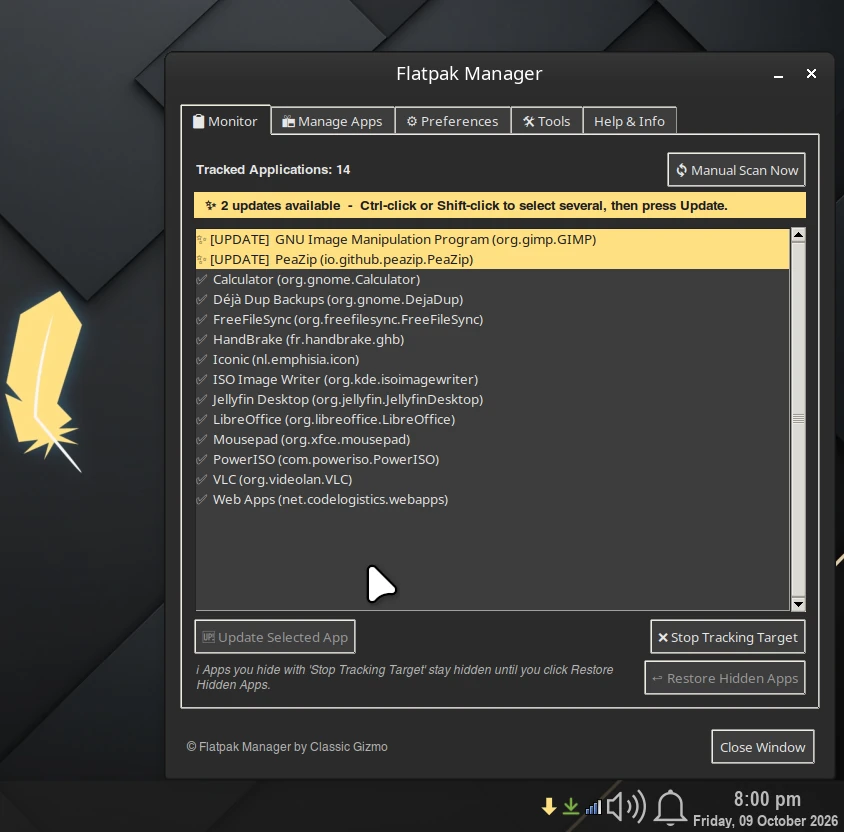This screenshot has width=844, height=832.
Task: Click the app list scrollbar thumb
Action: pyautogui.click(x=798, y=419)
